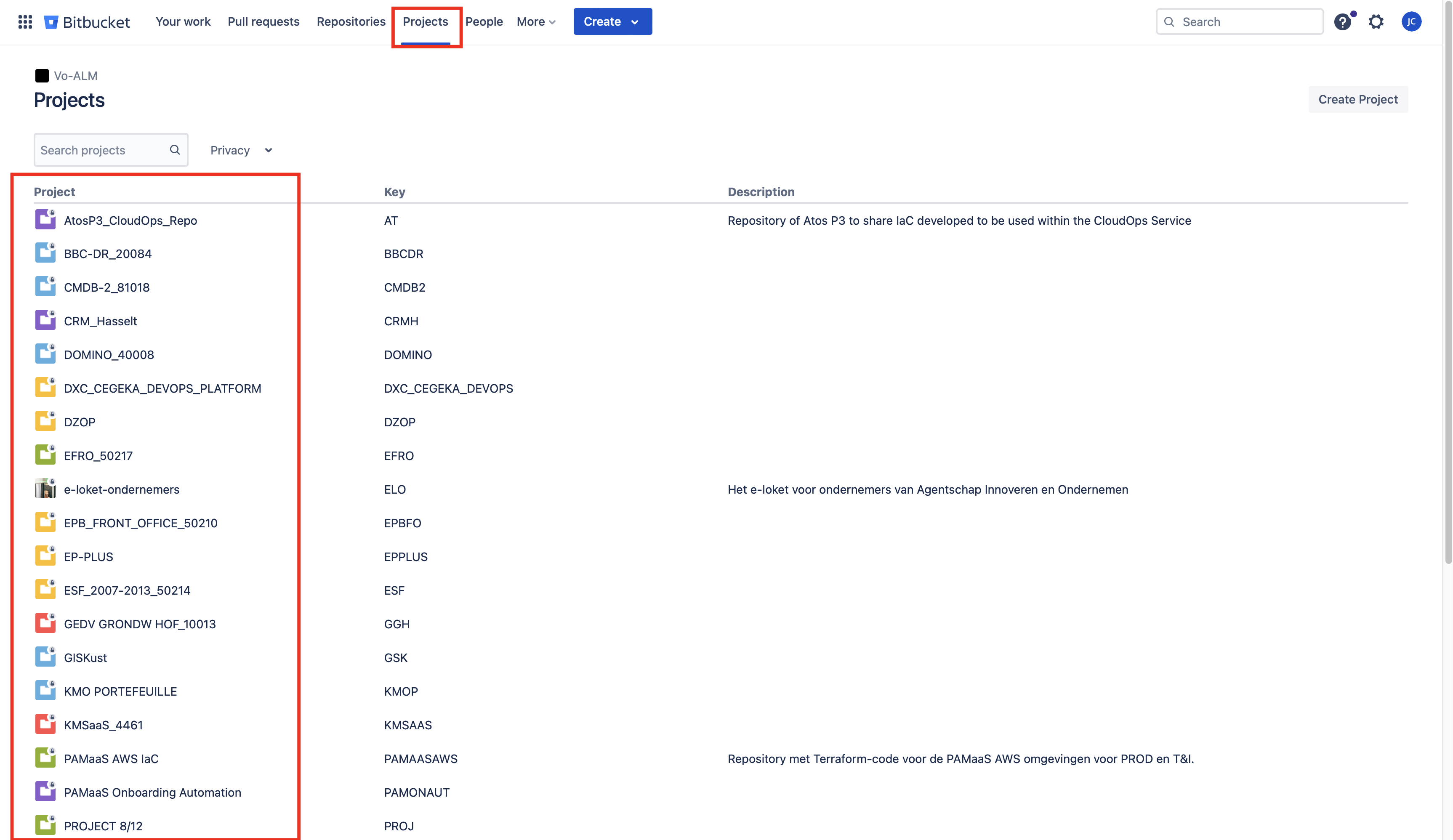The width and height of the screenshot is (1453, 840).
Task: Click the AtosP3_CloudOps_Repo purple project icon
Action: click(x=45, y=220)
